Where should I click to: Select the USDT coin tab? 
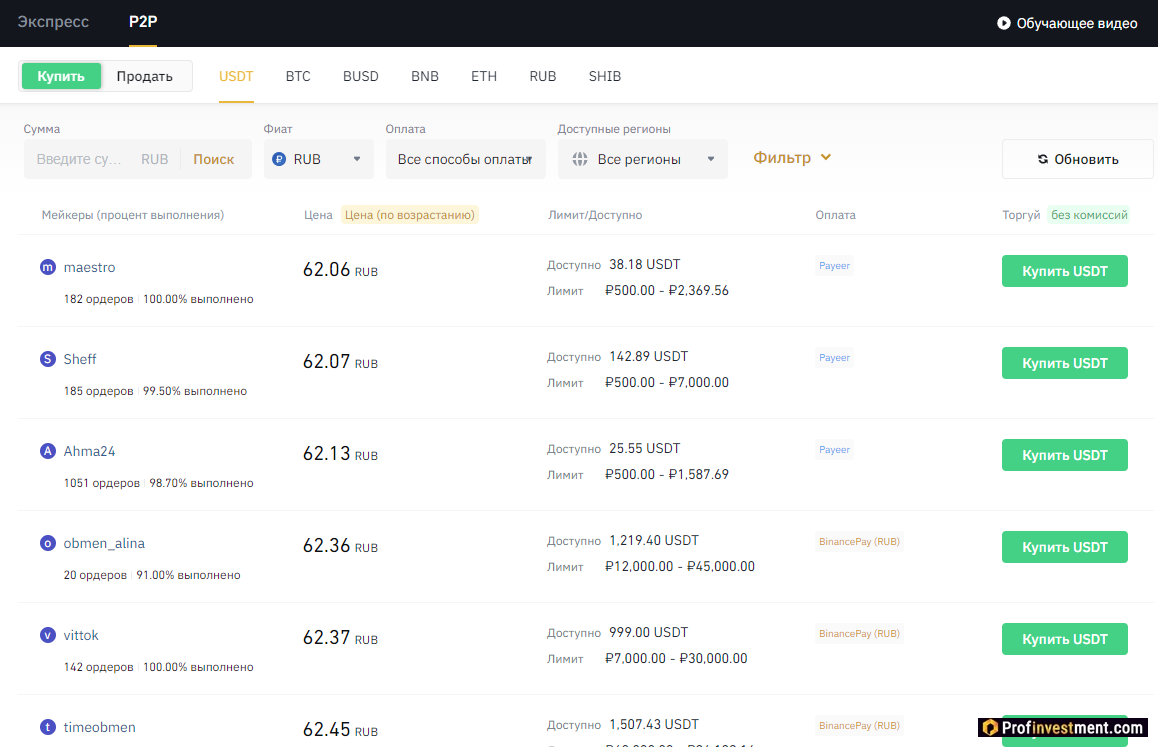(236, 76)
